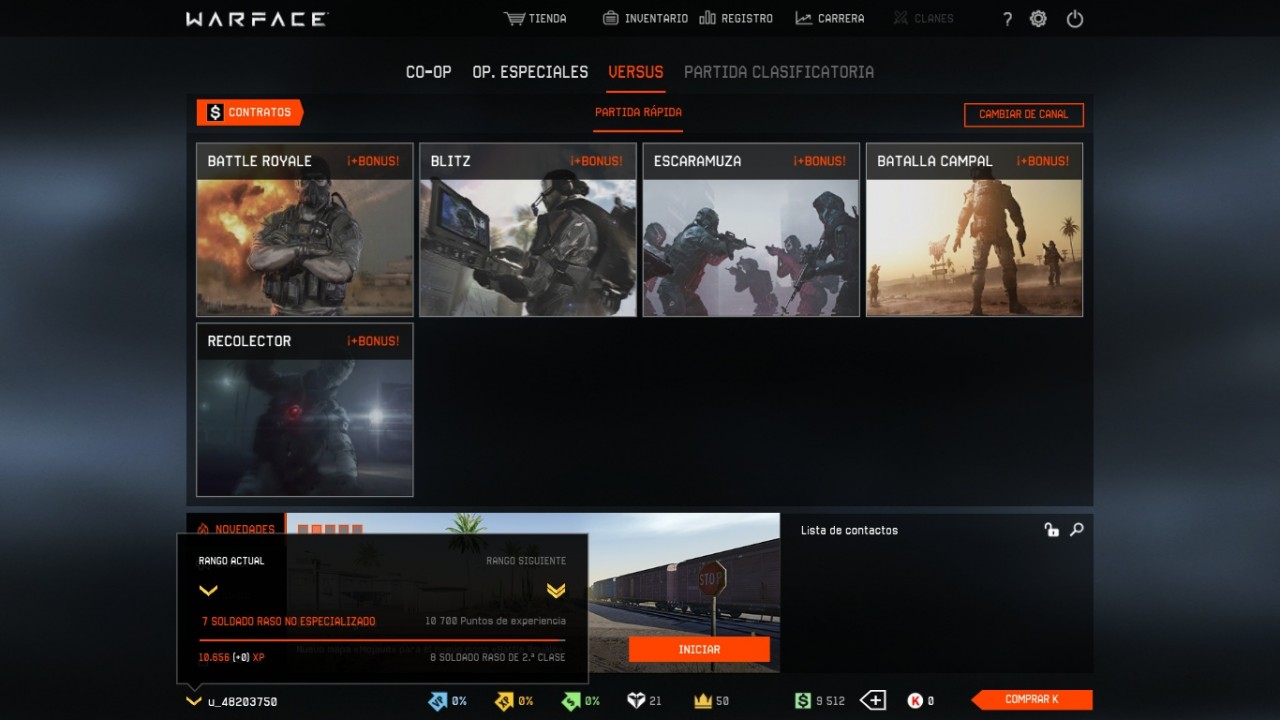The height and width of the screenshot is (720, 1280).
Task: Select the Recolector mode card
Action: click(305, 410)
